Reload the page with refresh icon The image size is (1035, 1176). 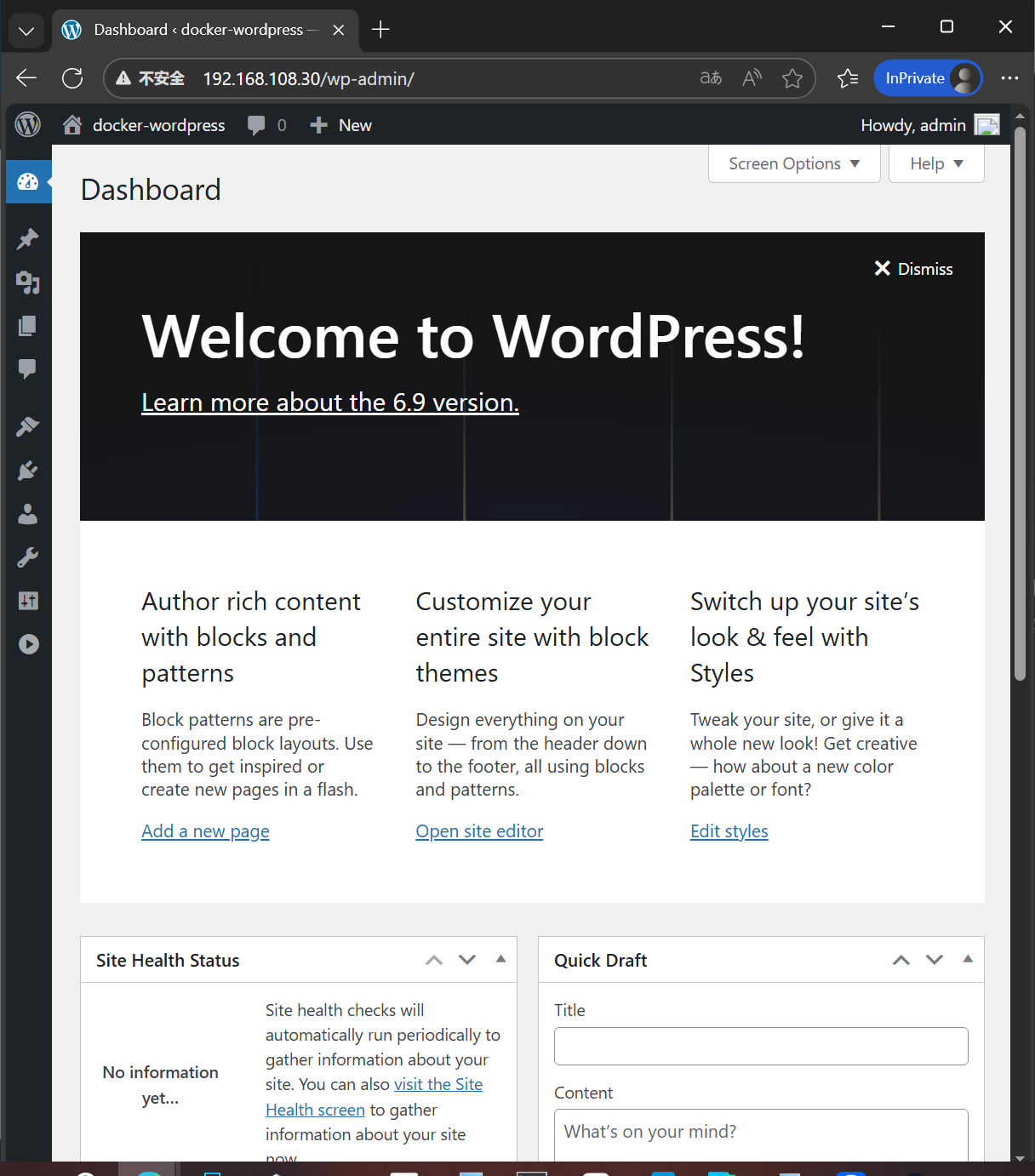[73, 78]
